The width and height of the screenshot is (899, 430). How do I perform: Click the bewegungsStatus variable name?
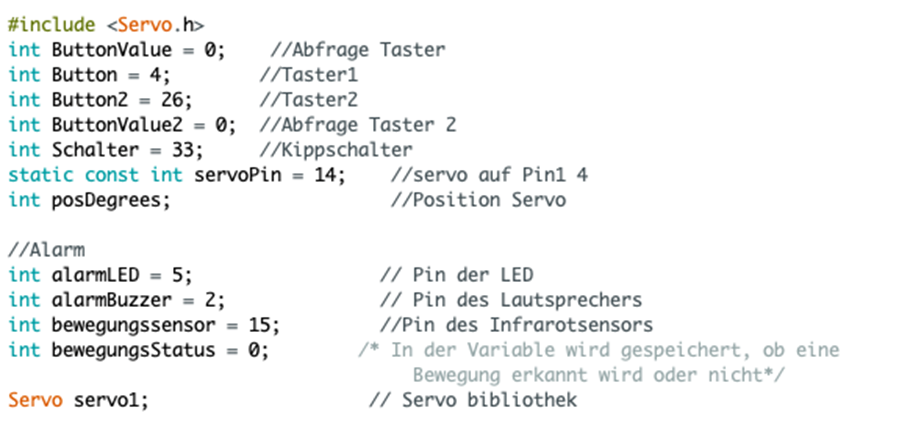120,350
